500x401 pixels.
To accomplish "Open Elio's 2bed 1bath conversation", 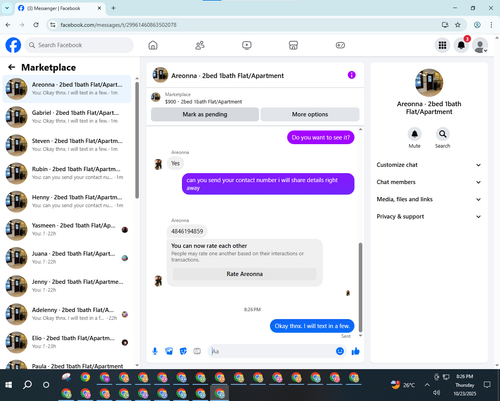I will click(x=67, y=342).
